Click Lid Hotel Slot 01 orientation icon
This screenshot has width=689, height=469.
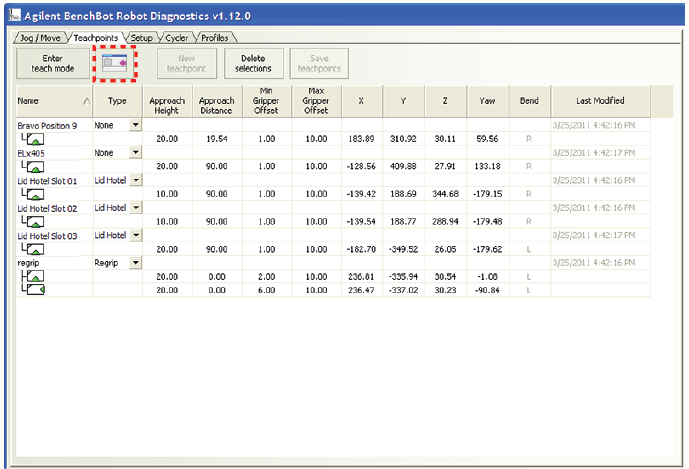[33, 193]
